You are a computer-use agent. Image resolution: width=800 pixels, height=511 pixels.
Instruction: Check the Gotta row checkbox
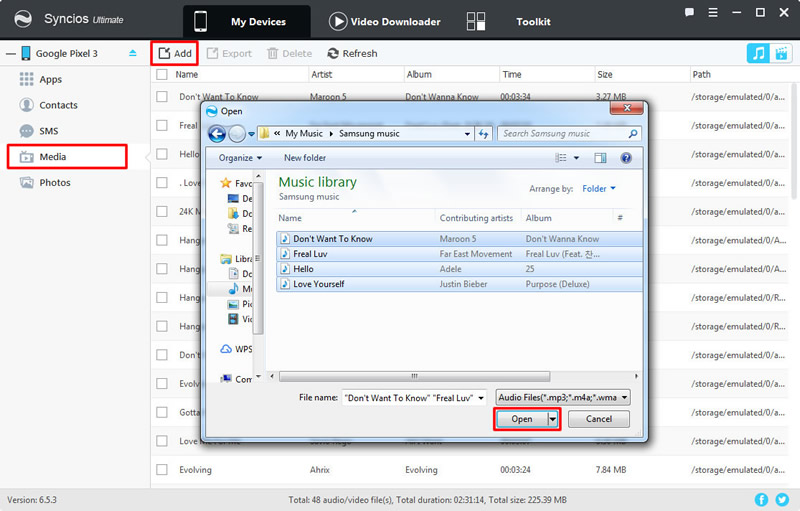pos(162,412)
